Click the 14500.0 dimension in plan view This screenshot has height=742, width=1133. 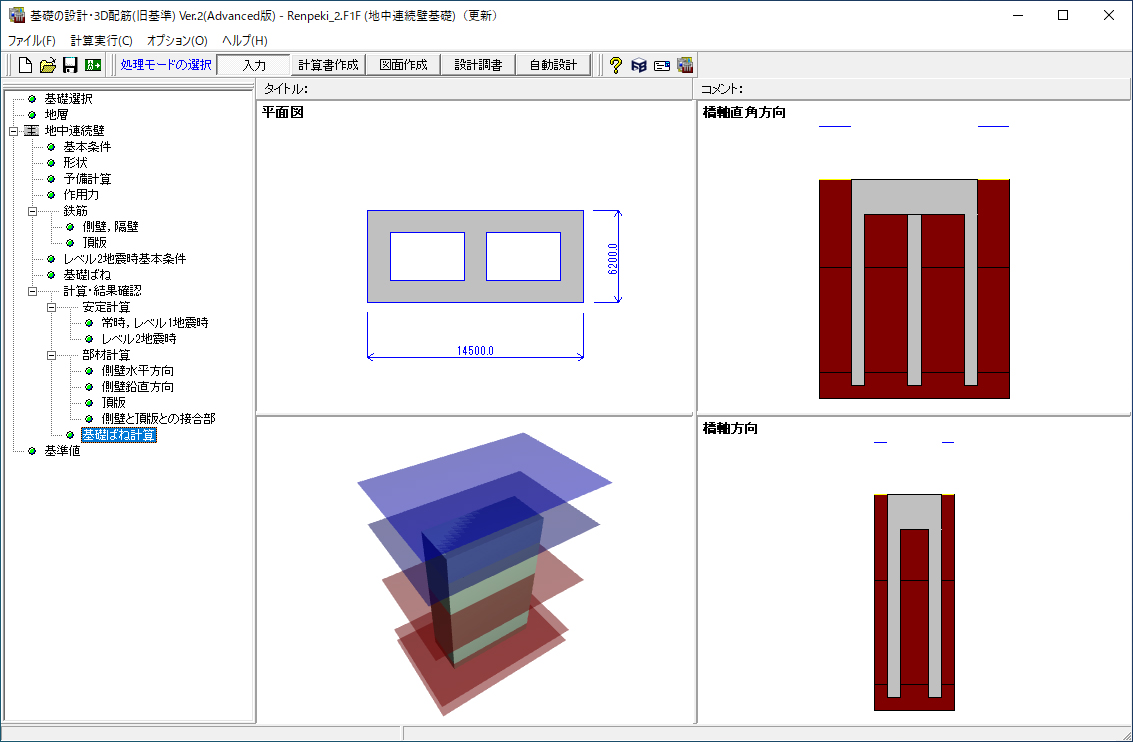coord(475,351)
